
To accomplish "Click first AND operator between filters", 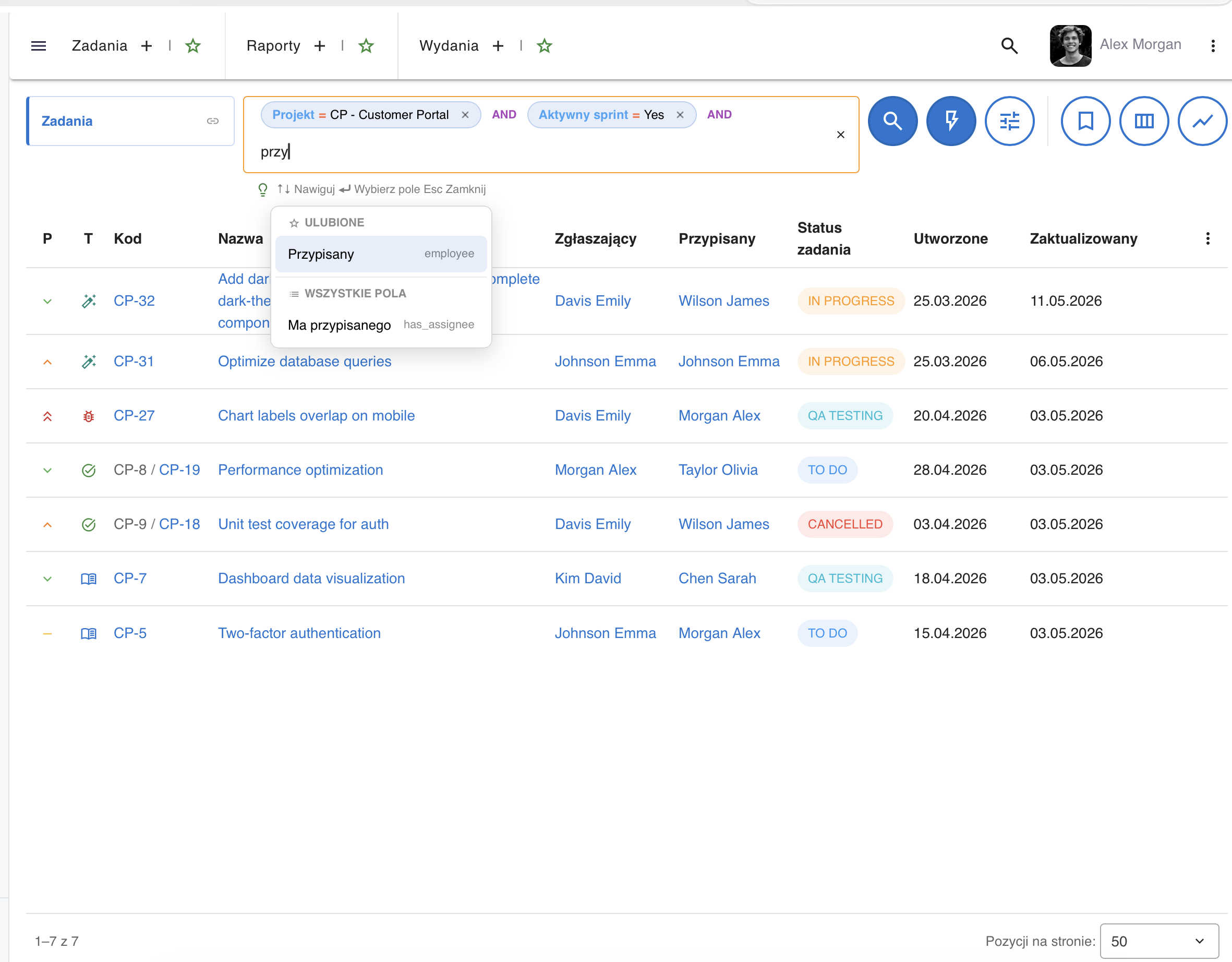I will click(504, 115).
